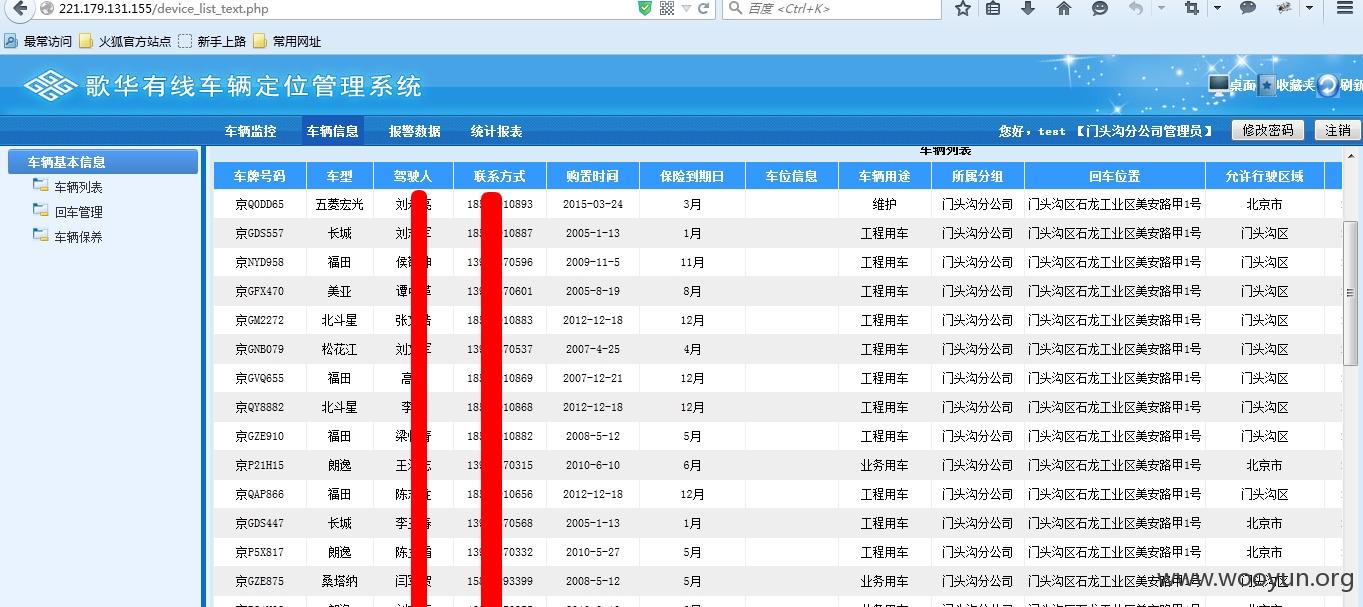Switch to the 报警数据 tab

(x=414, y=131)
